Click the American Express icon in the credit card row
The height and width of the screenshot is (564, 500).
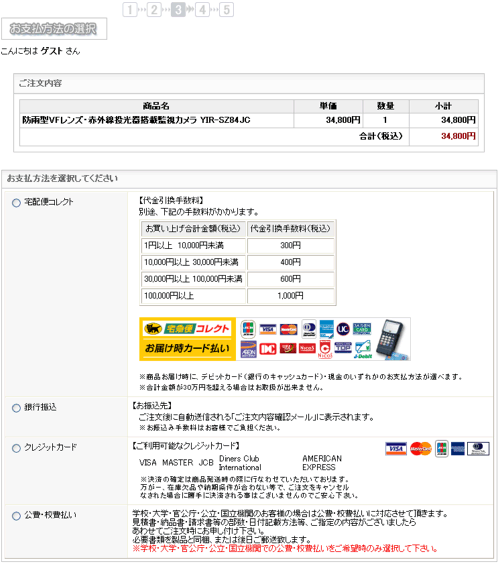(x=458, y=449)
